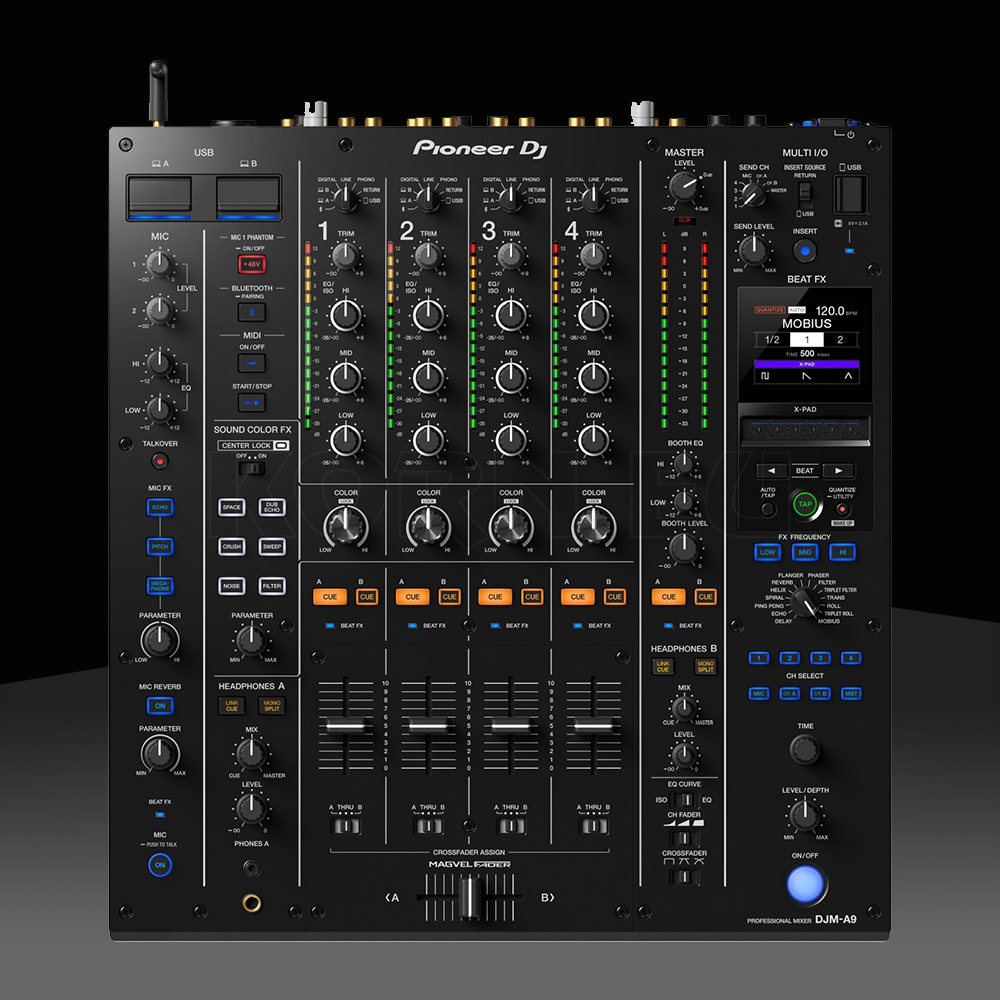The height and width of the screenshot is (1000, 1000).
Task: Select the ECHO mic FX
Action: [x=159, y=507]
